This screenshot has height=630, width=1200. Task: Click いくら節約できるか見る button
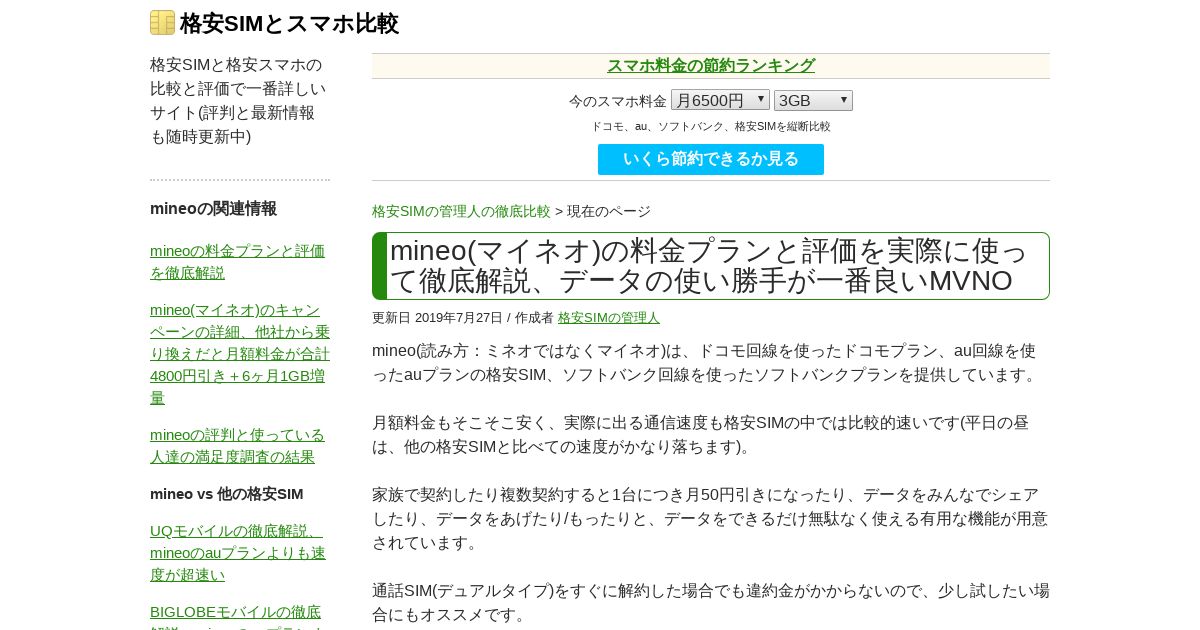(x=711, y=159)
